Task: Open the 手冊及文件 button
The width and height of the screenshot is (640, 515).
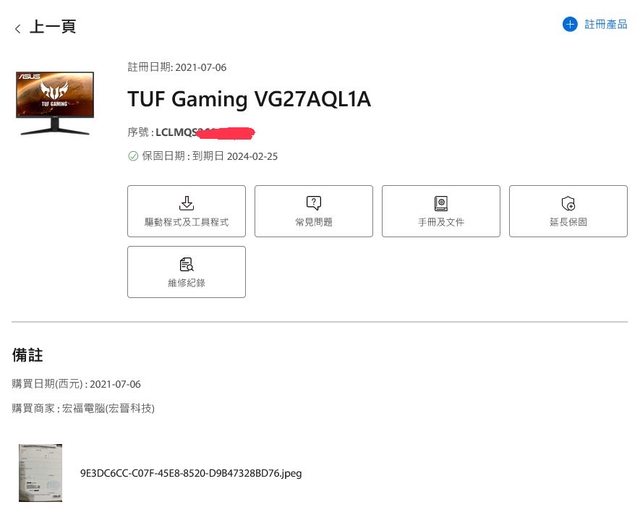Action: (x=441, y=211)
